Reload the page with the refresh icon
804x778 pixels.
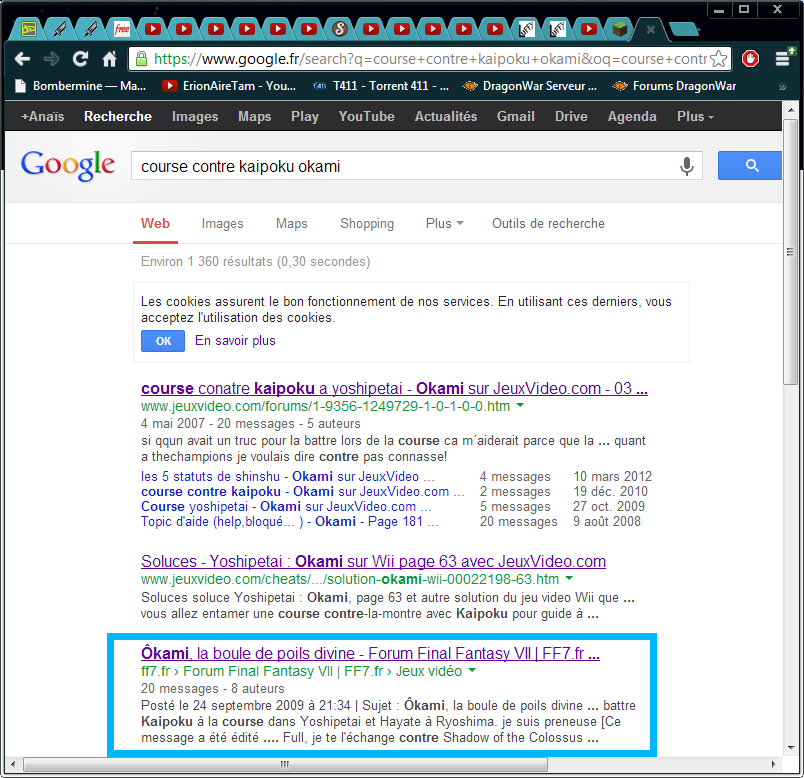tap(81, 59)
